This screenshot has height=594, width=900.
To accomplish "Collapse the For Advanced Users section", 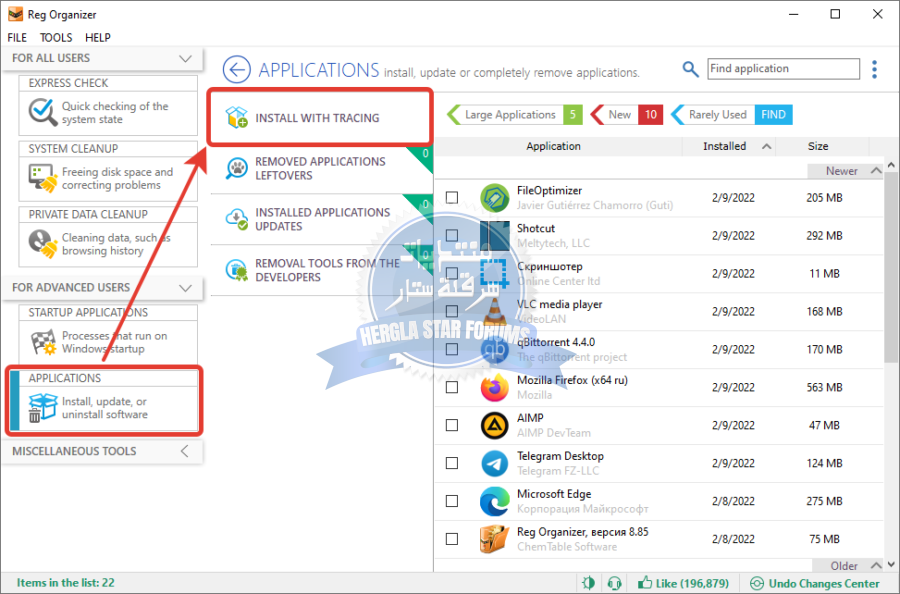I will (x=184, y=287).
